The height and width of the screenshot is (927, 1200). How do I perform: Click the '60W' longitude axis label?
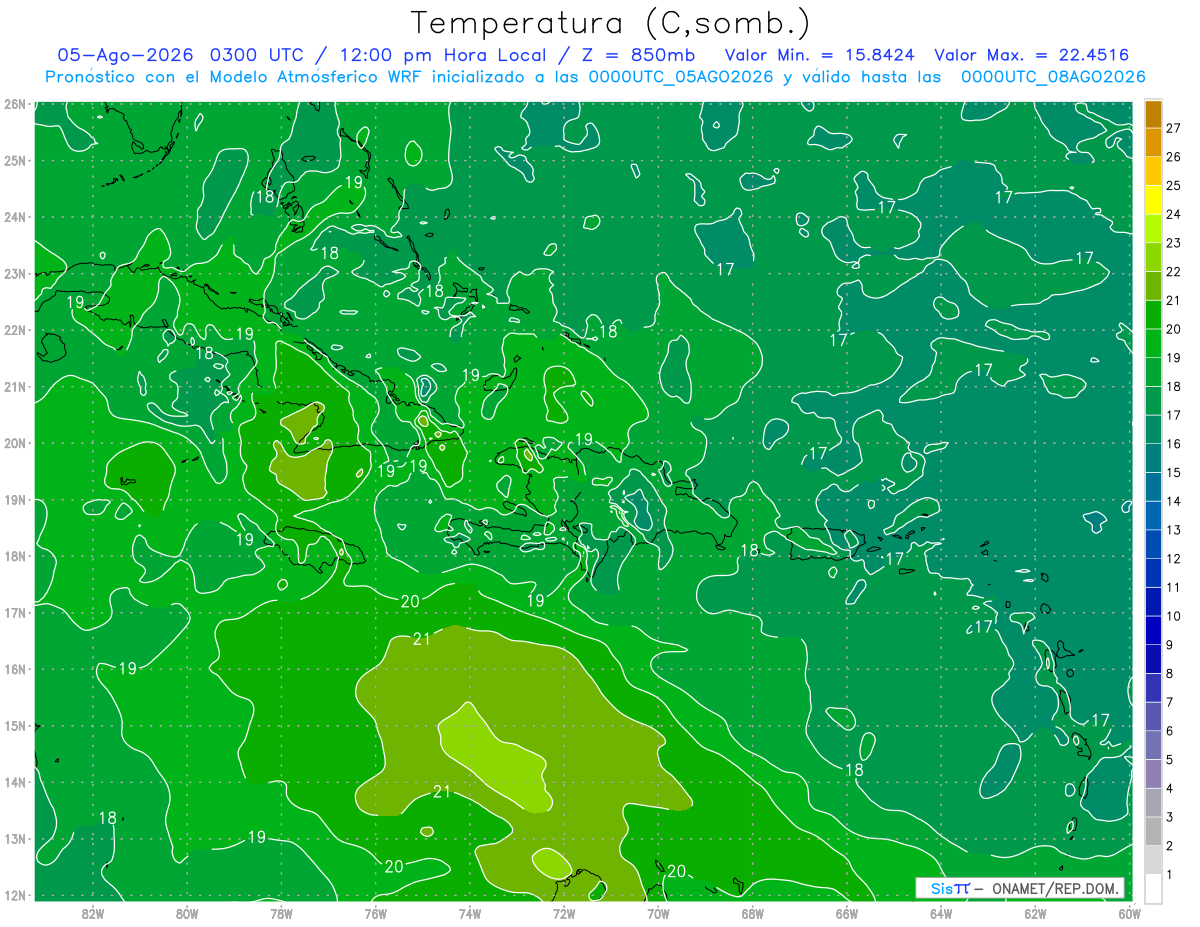pyautogui.click(x=1129, y=913)
